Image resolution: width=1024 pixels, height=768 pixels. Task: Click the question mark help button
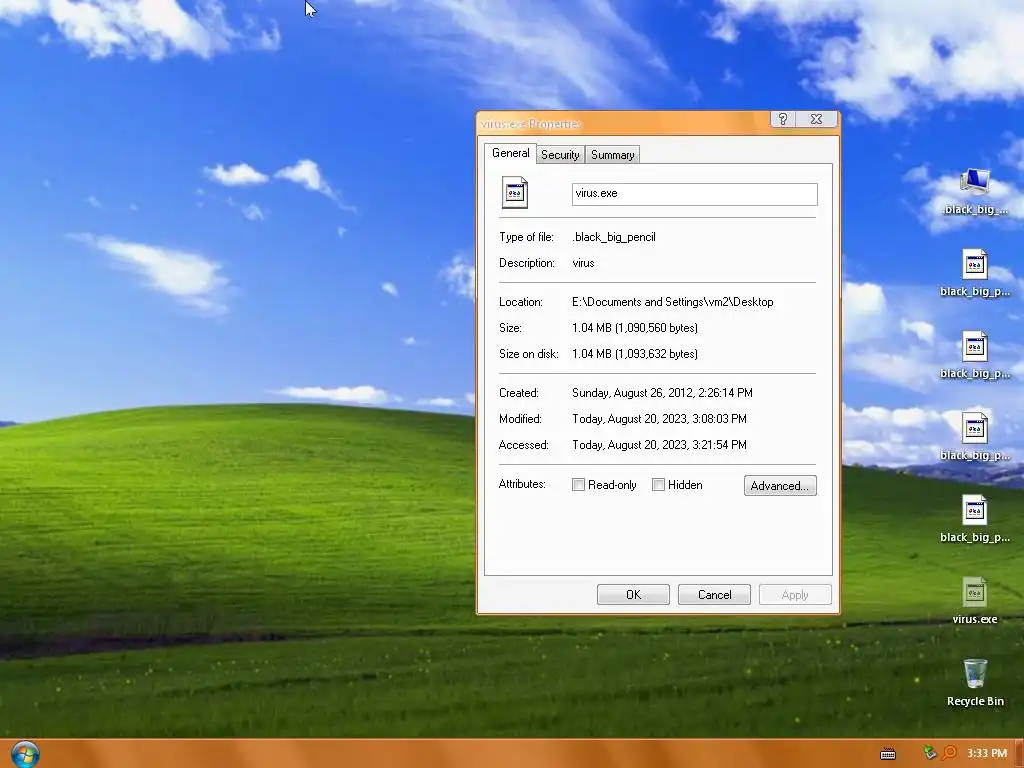783,119
